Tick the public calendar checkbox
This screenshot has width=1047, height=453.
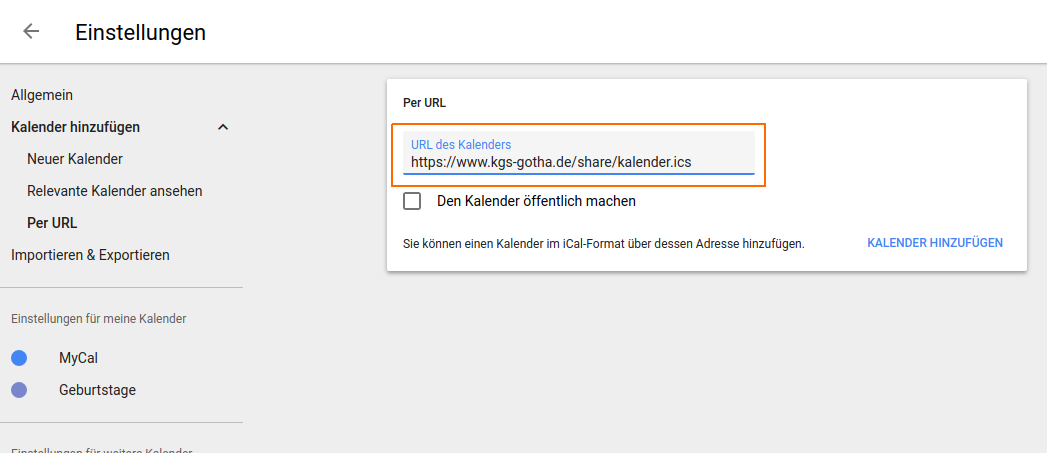412,201
